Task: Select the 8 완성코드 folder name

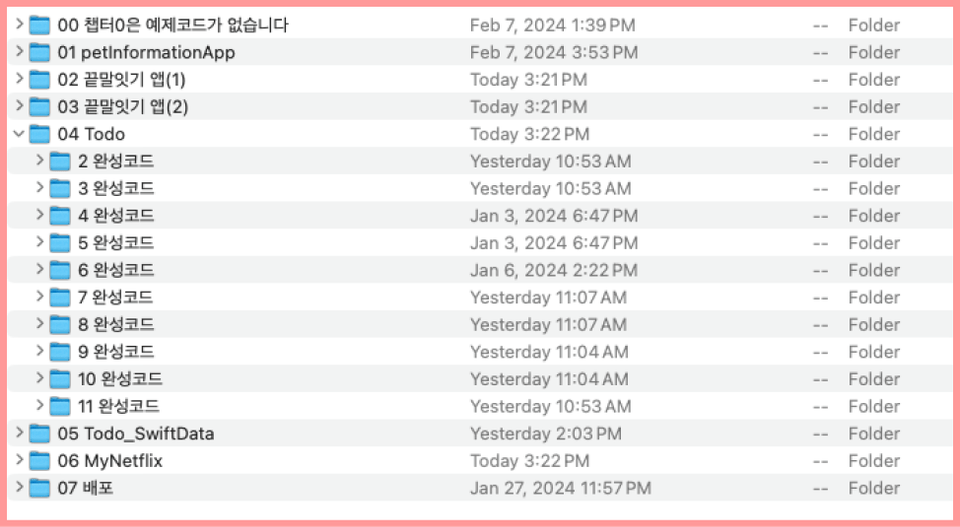Action: point(116,325)
